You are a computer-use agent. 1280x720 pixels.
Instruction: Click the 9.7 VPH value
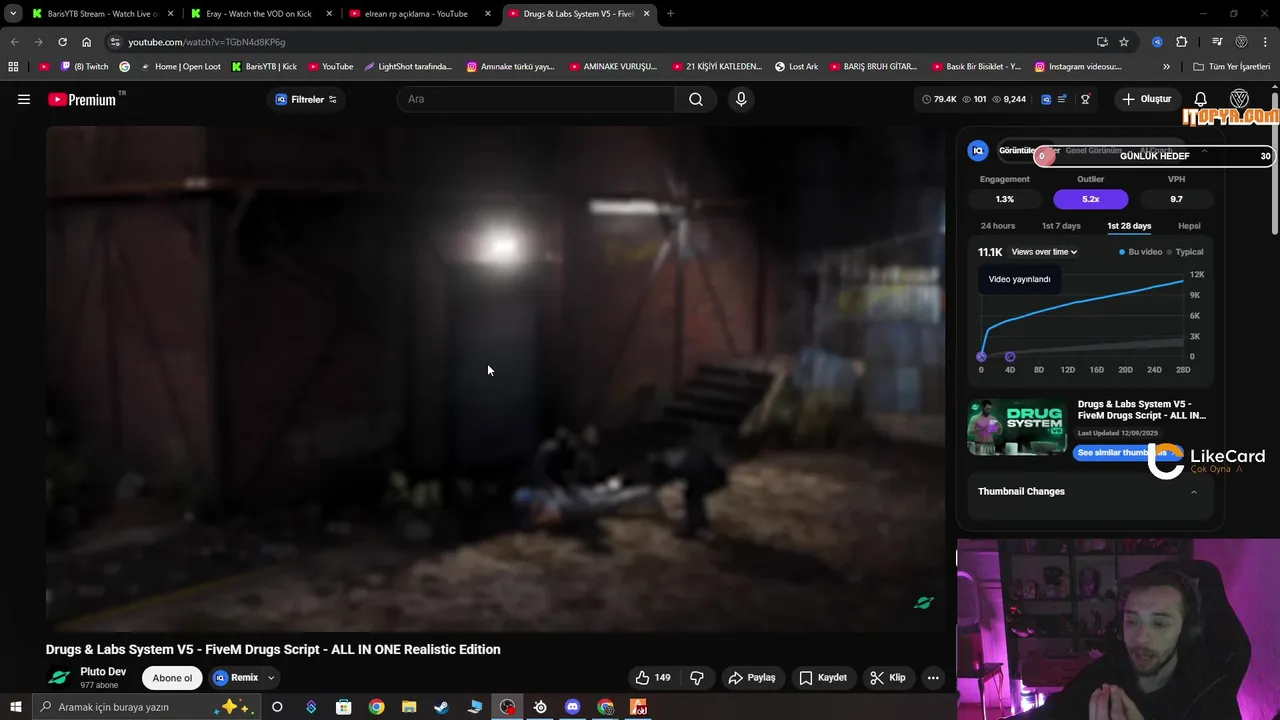point(1176,199)
